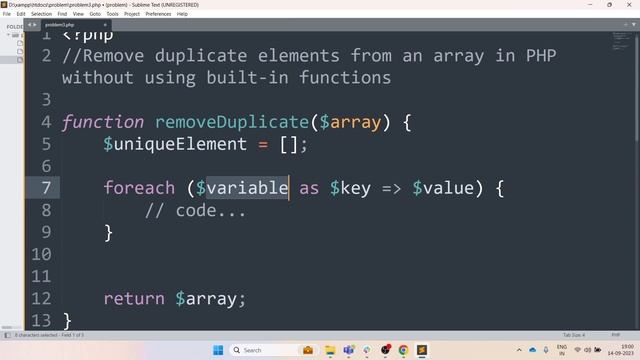This screenshot has height=360, width=640.
Task: Open the clock and date in the taskbar
Action: (620, 350)
